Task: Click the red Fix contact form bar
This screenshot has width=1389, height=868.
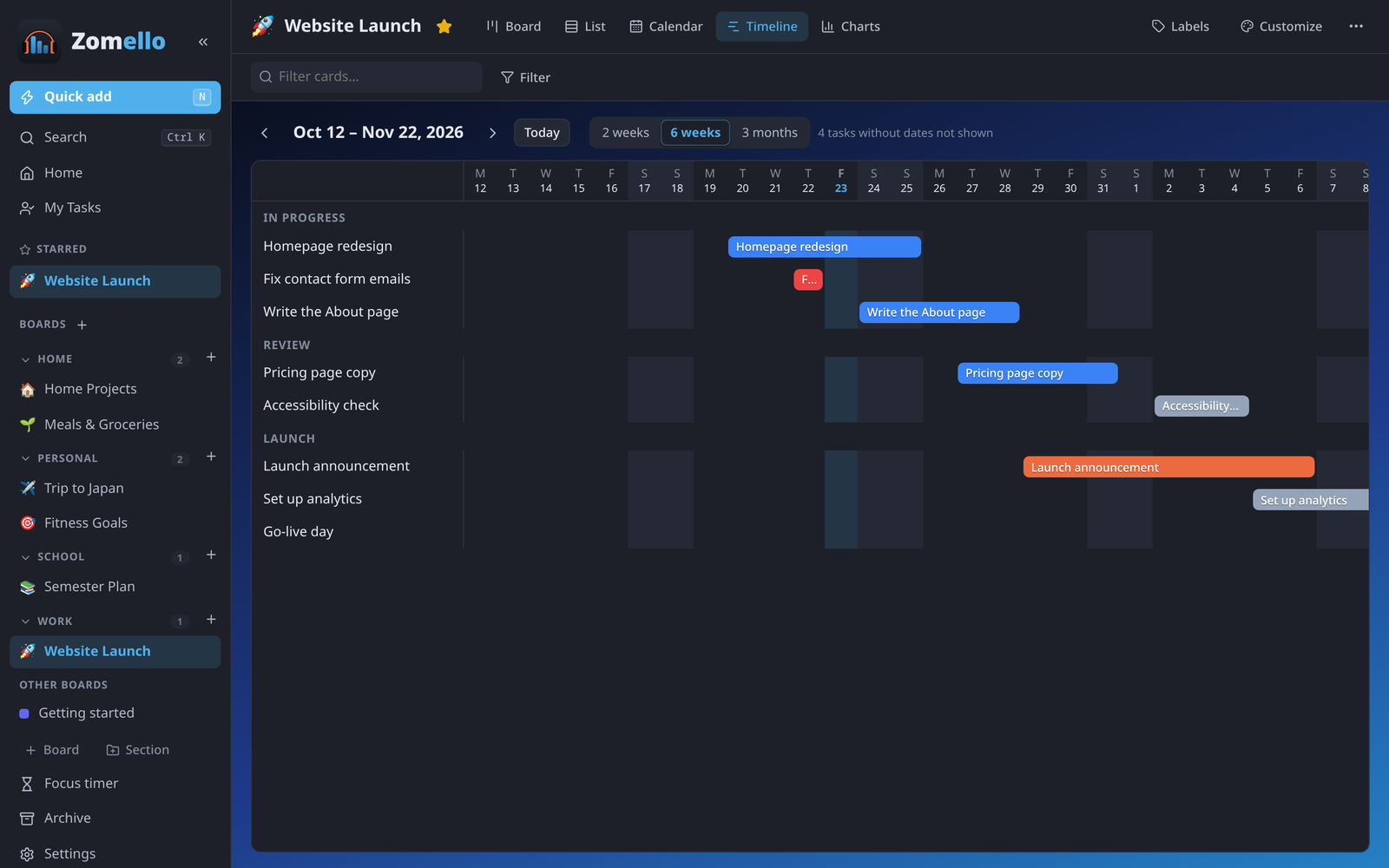Action: tap(808, 279)
